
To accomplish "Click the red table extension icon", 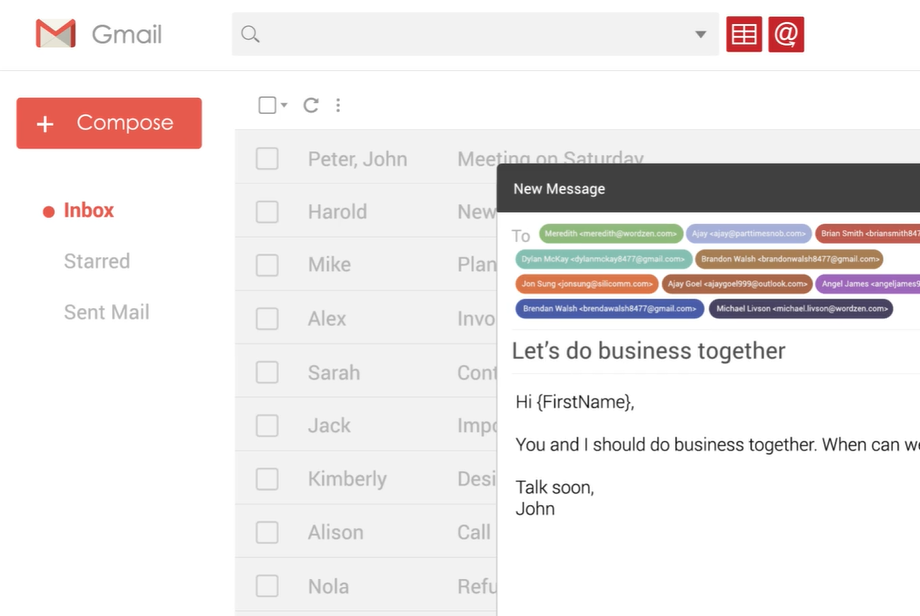I will point(743,33).
